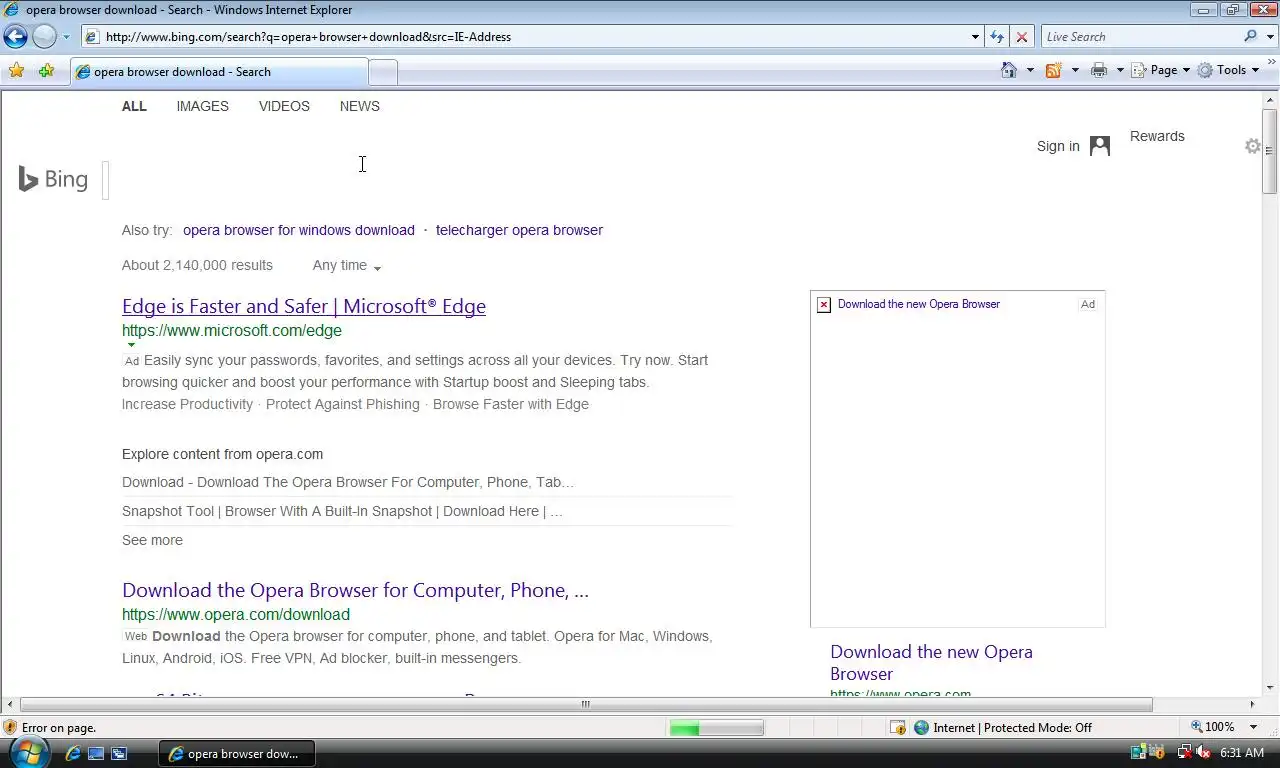Expand the address bar history dropdown

click(975, 37)
